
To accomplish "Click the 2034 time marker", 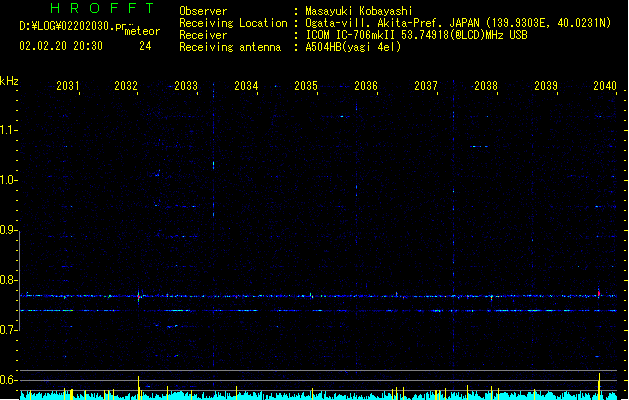I will [x=246, y=86].
